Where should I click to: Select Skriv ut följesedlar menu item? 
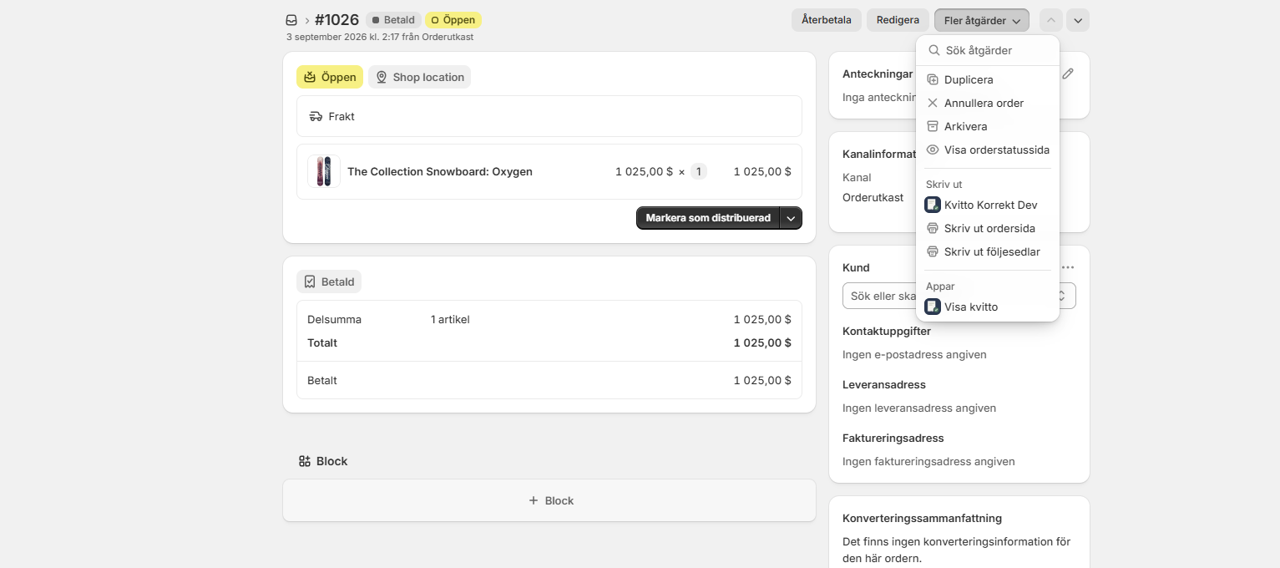point(987,252)
